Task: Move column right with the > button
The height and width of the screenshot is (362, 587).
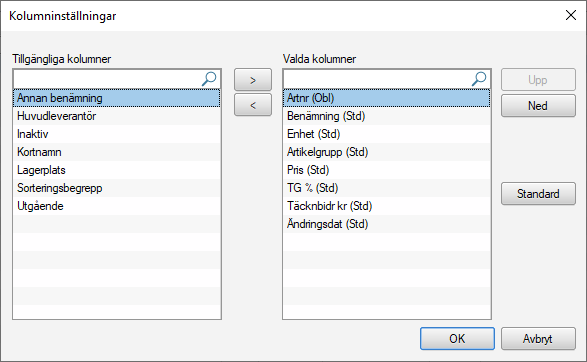Action: [x=253, y=80]
